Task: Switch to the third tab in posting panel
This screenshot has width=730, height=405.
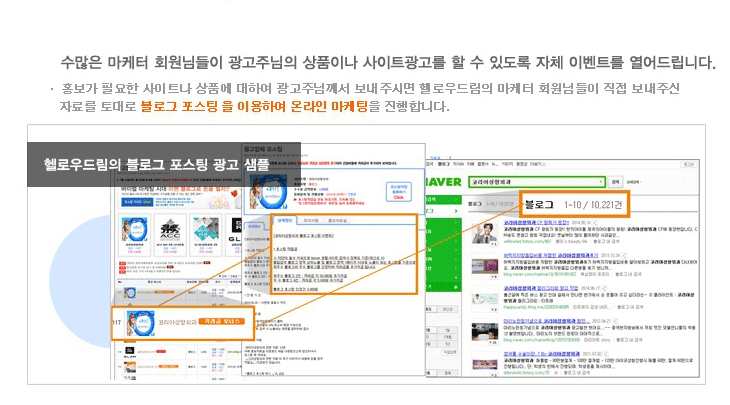Action: pos(339,218)
